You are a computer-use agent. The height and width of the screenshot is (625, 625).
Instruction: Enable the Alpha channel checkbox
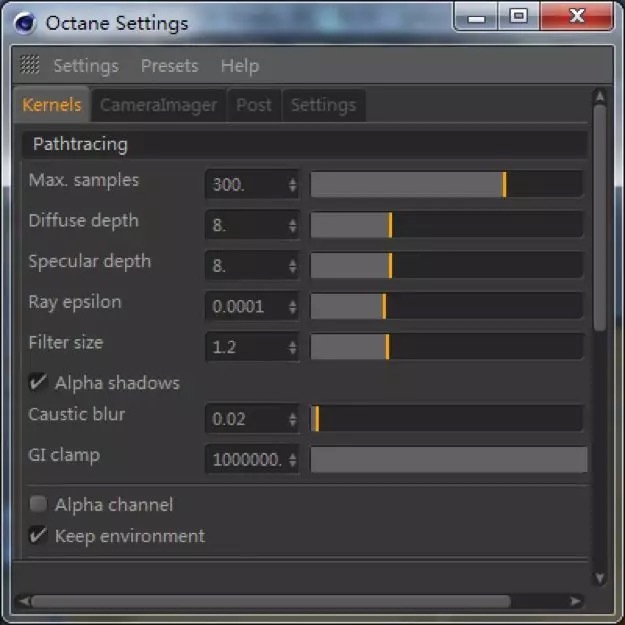click(38, 504)
